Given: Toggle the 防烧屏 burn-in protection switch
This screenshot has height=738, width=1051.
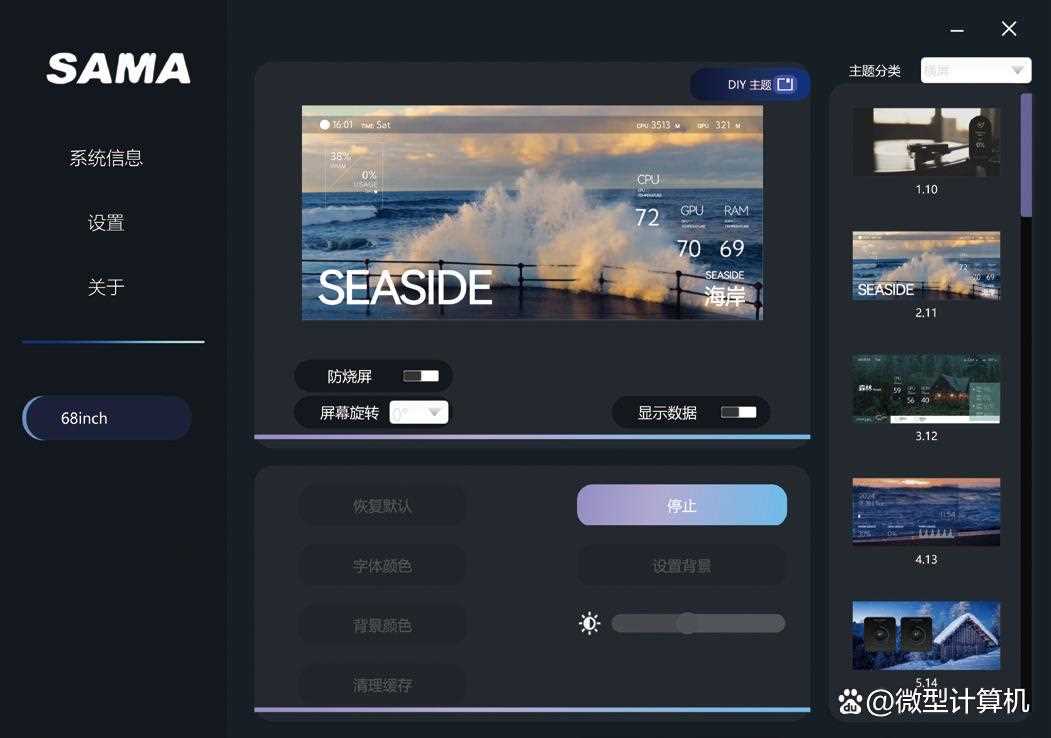Looking at the screenshot, I should point(421,376).
